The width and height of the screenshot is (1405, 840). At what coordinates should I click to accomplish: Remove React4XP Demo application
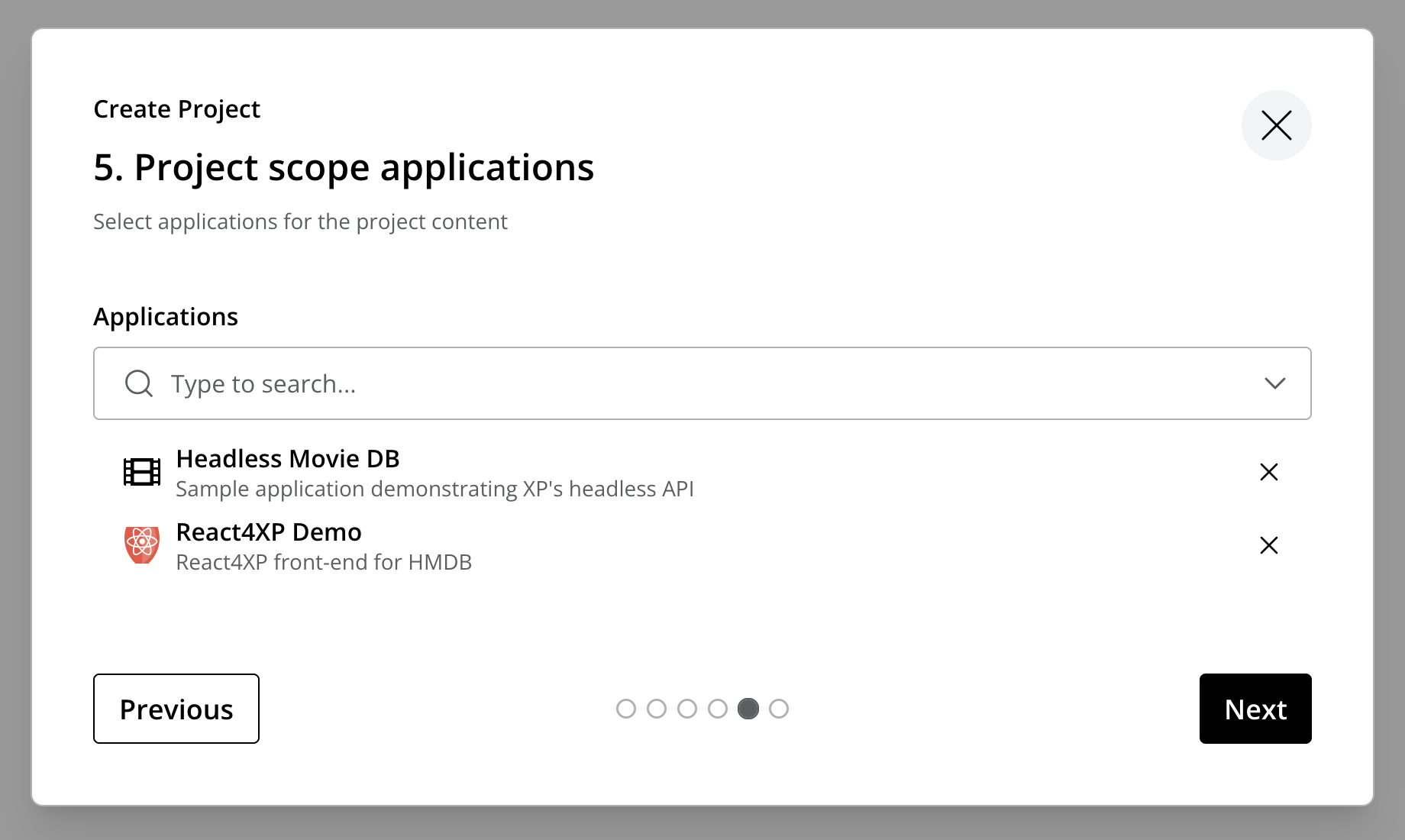(1268, 545)
